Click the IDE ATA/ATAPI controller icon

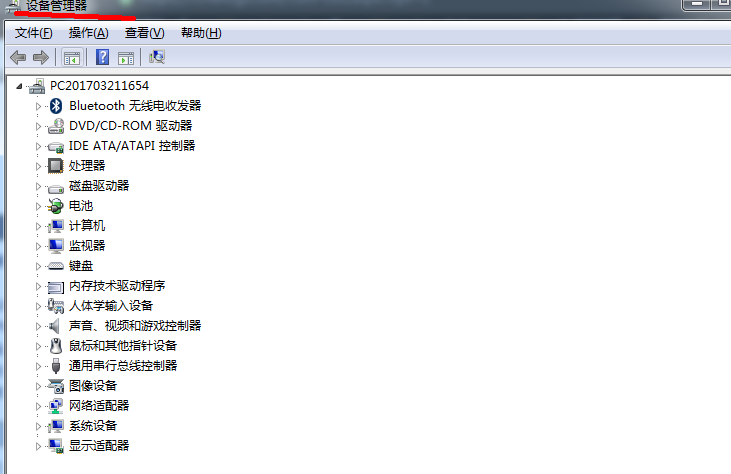(56, 147)
